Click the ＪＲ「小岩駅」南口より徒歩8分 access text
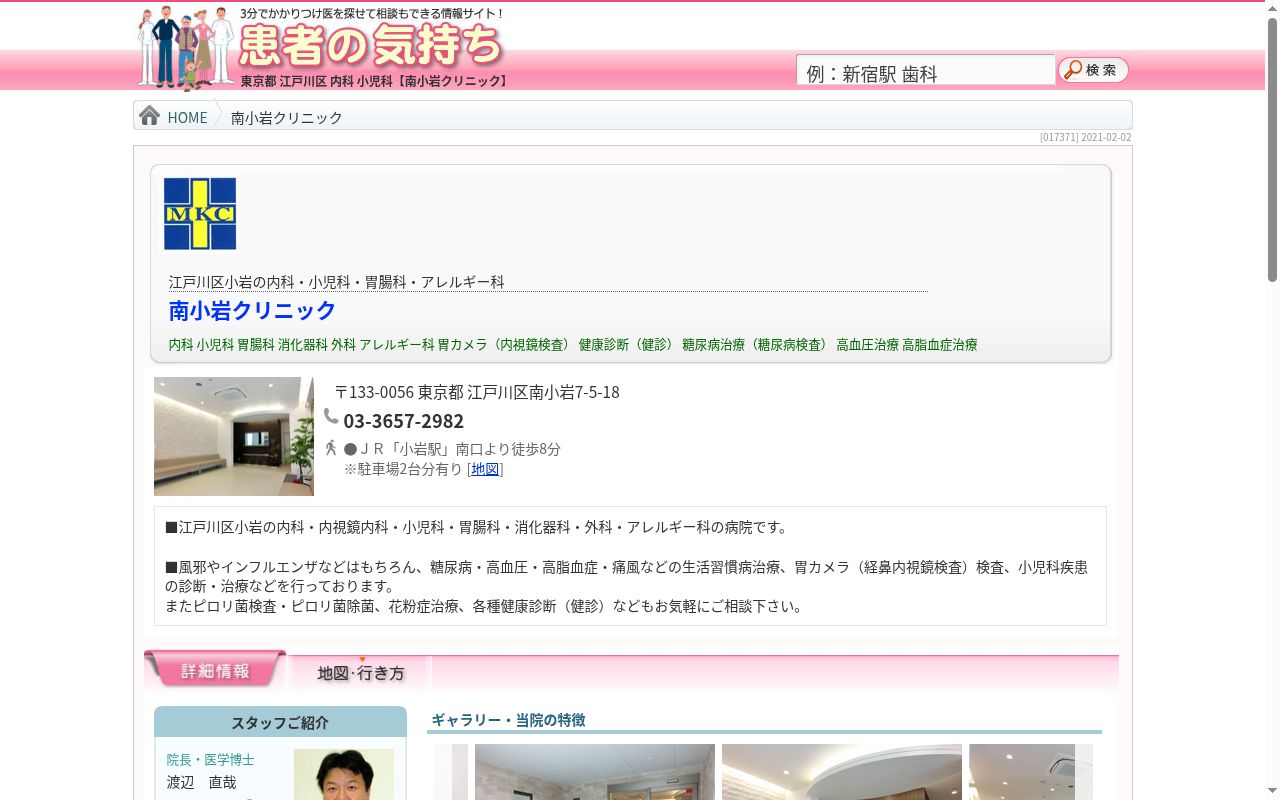 pyautogui.click(x=452, y=449)
